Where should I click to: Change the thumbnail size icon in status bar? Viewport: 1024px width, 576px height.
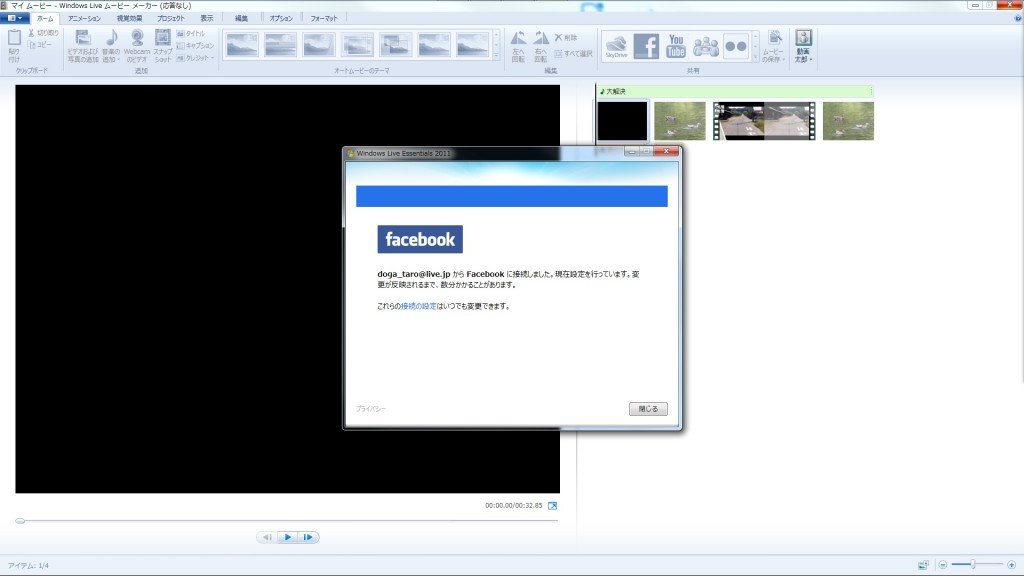[x=923, y=565]
